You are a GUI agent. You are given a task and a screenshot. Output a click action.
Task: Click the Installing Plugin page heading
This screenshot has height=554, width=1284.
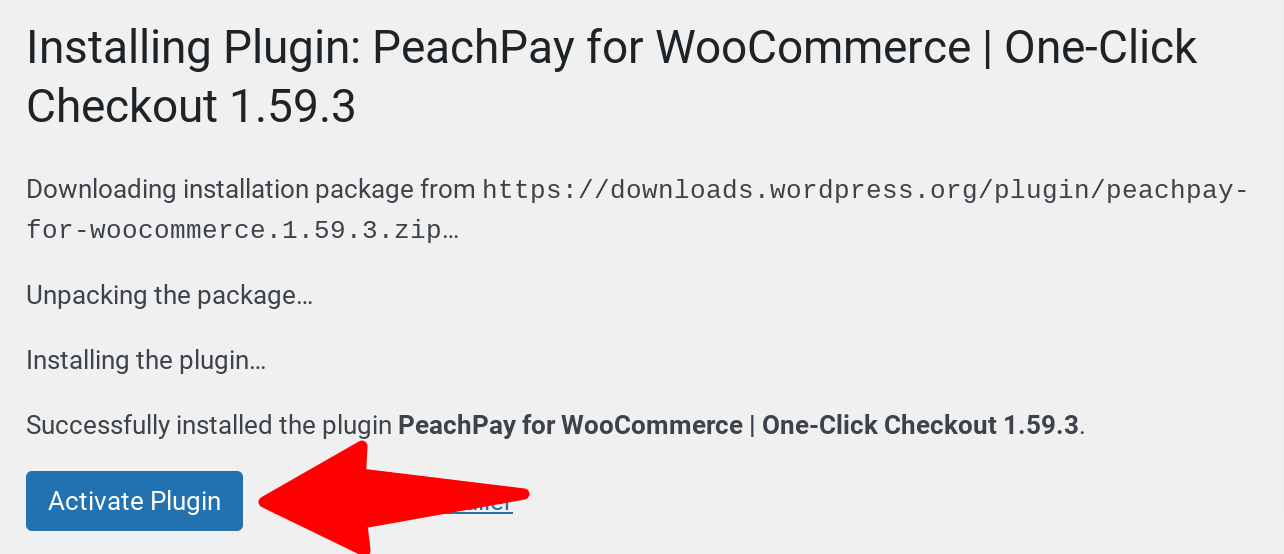tap(611, 77)
